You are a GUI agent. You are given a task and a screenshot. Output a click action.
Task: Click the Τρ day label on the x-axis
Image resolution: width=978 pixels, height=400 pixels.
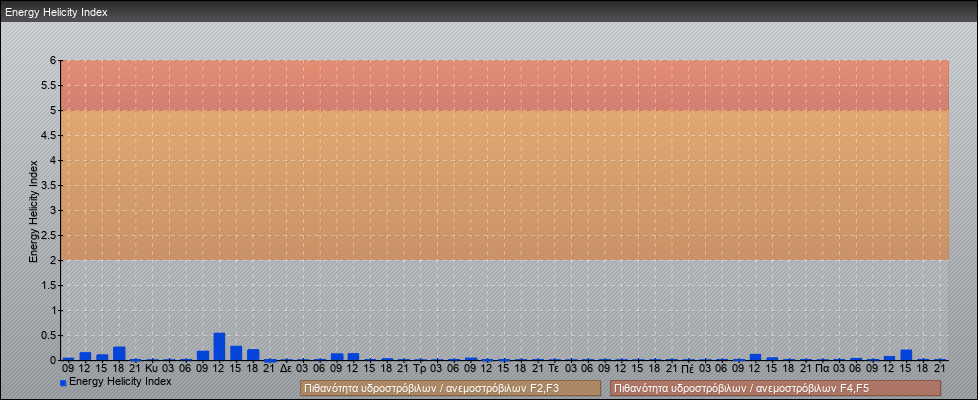(x=420, y=369)
